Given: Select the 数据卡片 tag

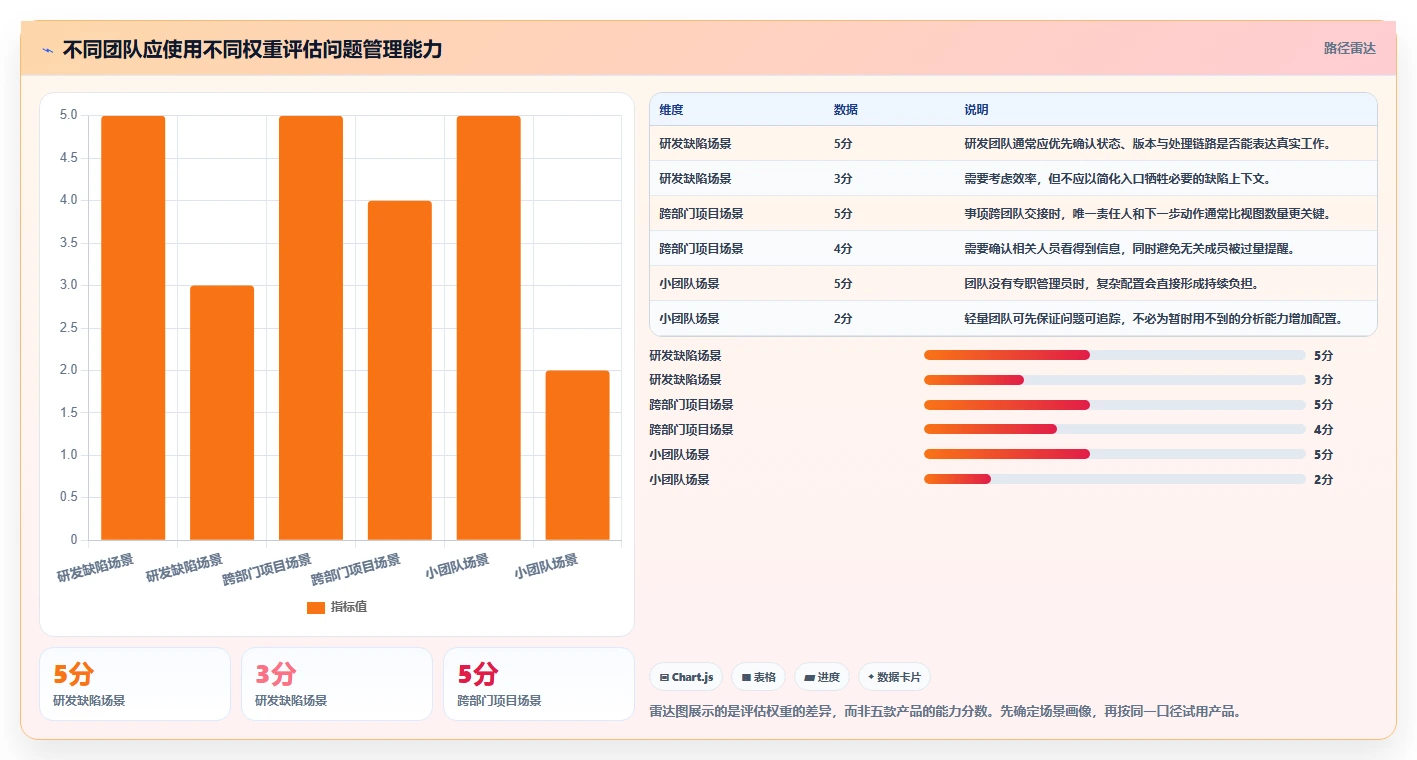Looking at the screenshot, I should click(894, 677).
